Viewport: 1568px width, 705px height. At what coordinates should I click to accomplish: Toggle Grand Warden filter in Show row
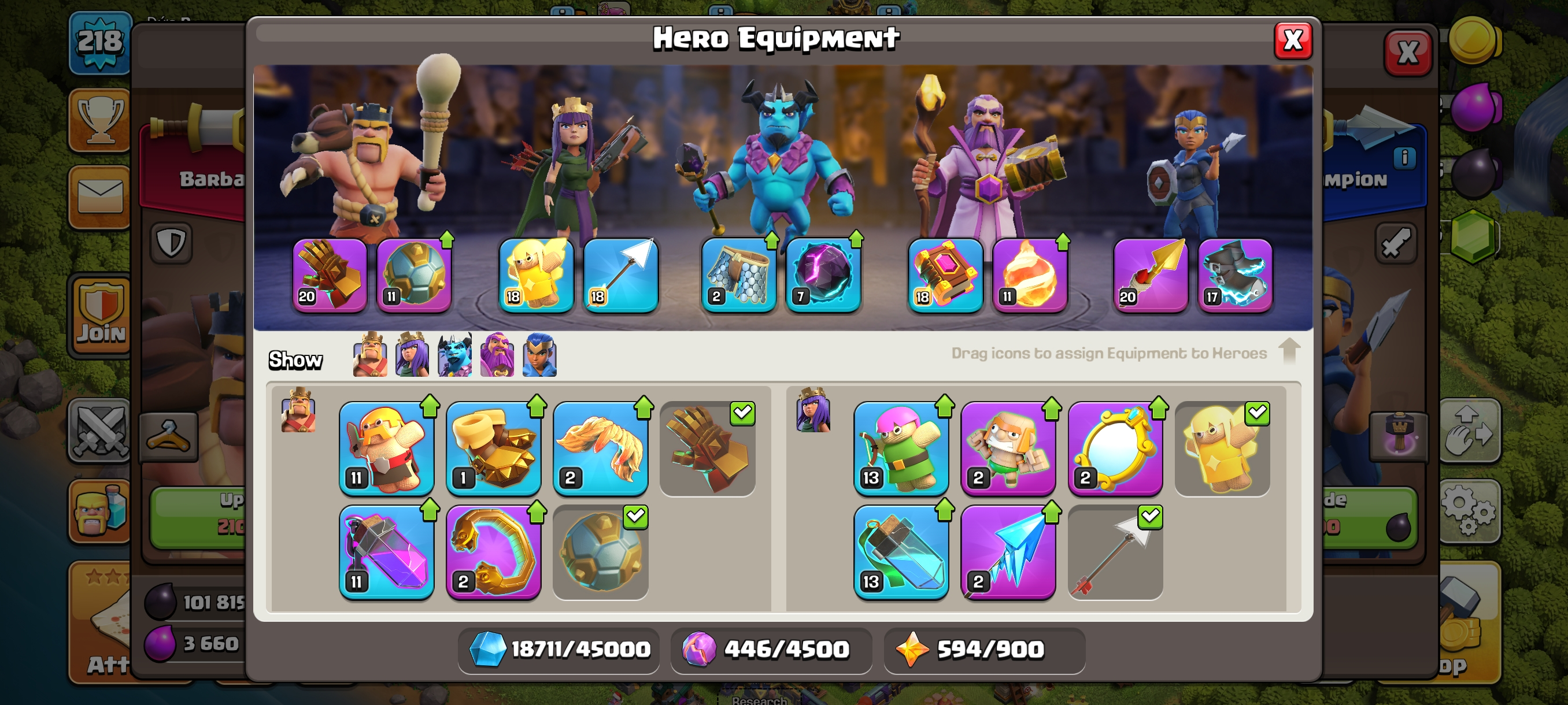[x=497, y=355]
